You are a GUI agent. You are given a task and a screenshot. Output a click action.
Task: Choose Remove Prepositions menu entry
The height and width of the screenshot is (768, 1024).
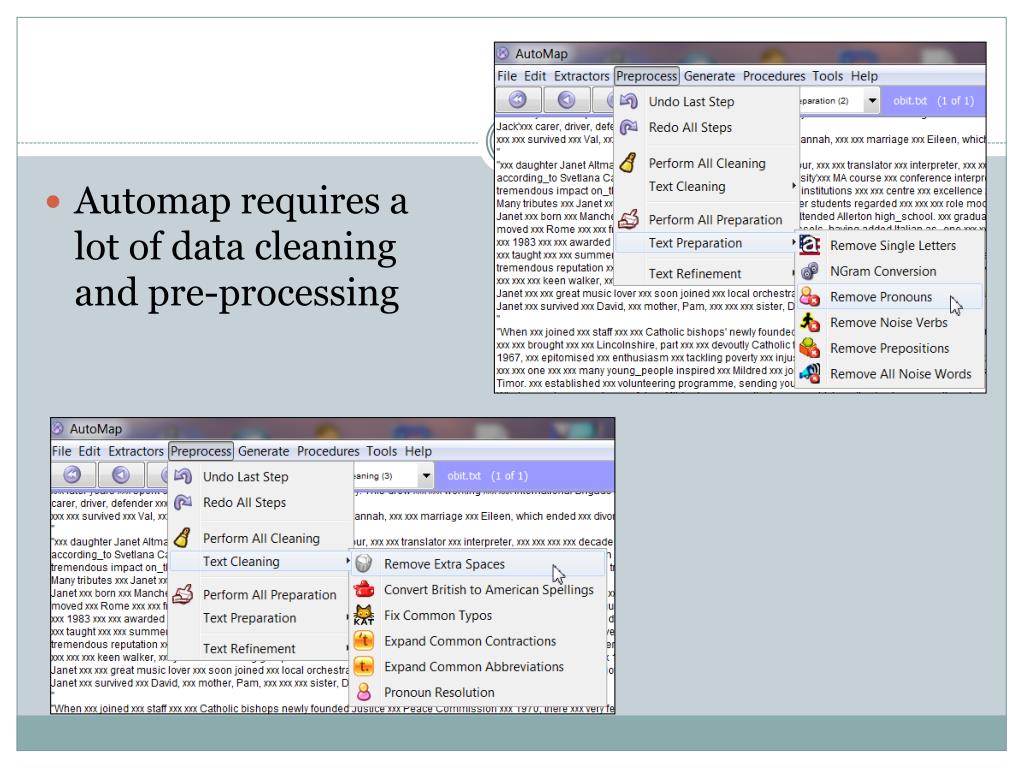click(889, 348)
